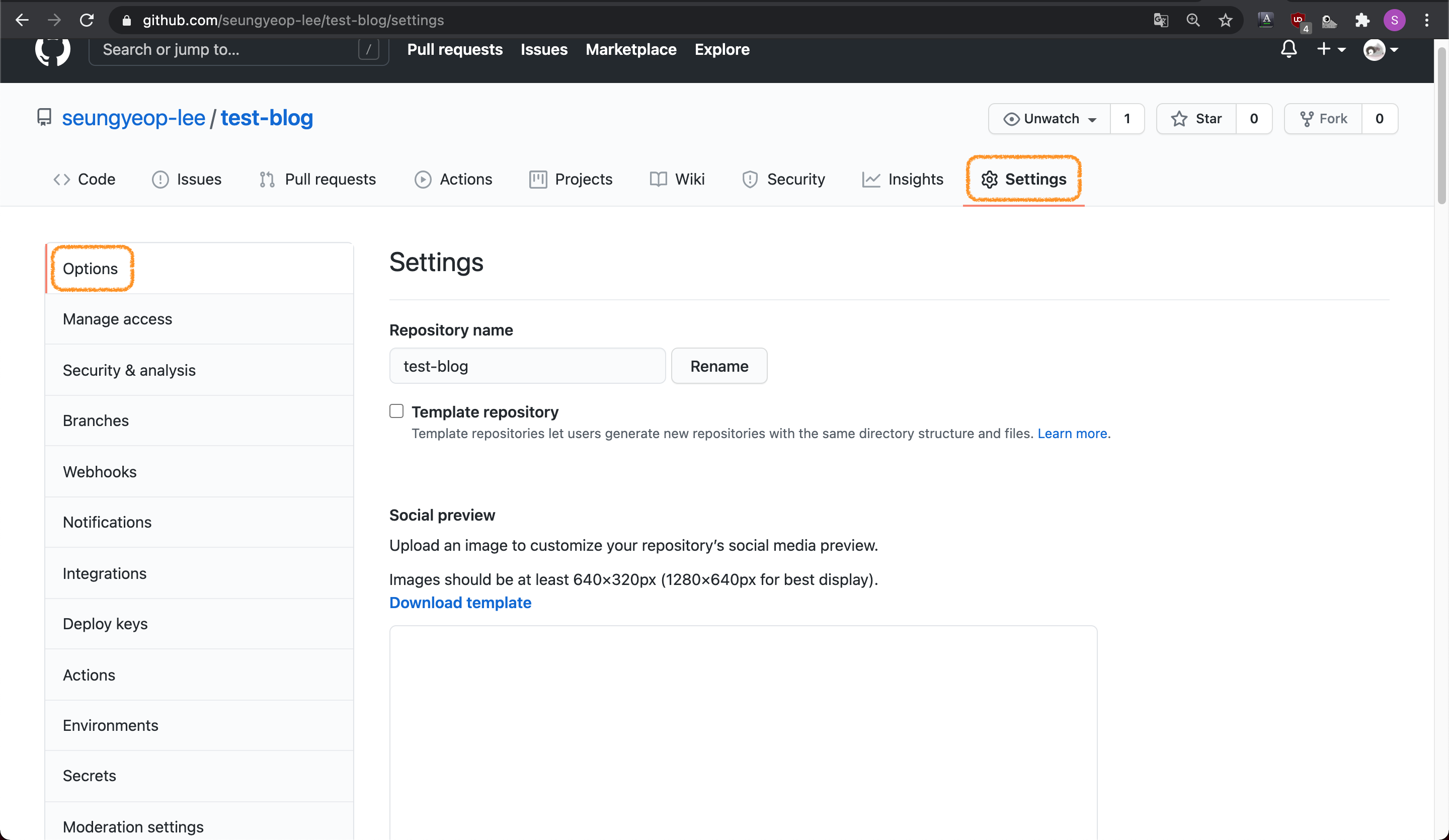1449x840 pixels.
Task: Open the user avatar menu
Action: pos(1380,50)
